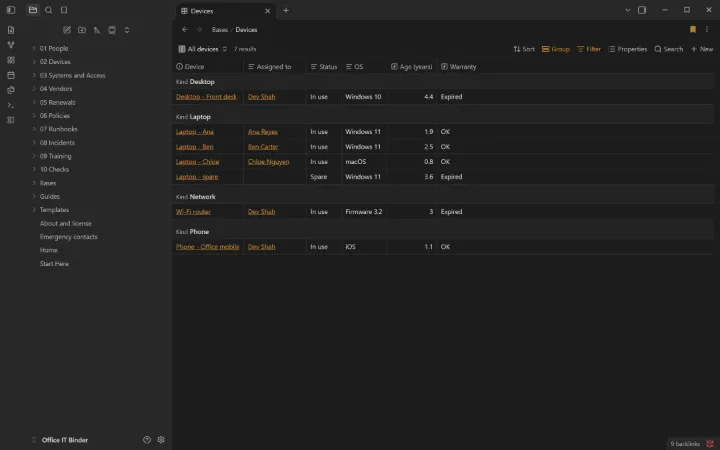Open command palette ribbon icon
The width and height of the screenshot is (720, 450).
point(11,105)
